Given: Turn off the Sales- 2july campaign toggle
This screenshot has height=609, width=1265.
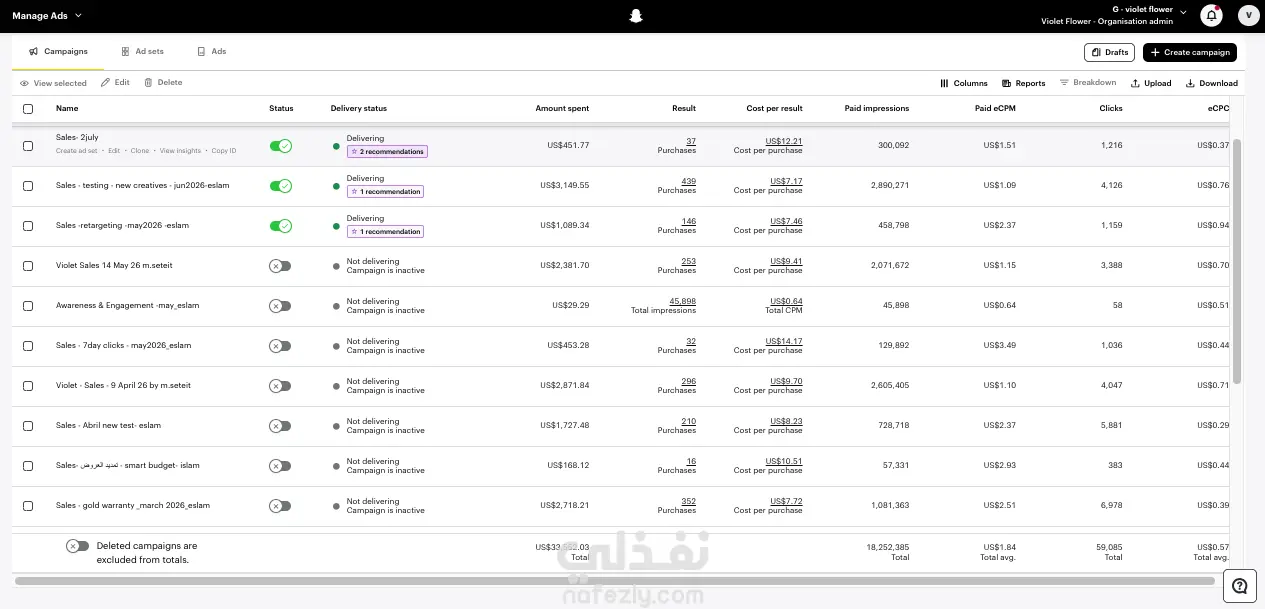Looking at the screenshot, I should click(x=281, y=146).
